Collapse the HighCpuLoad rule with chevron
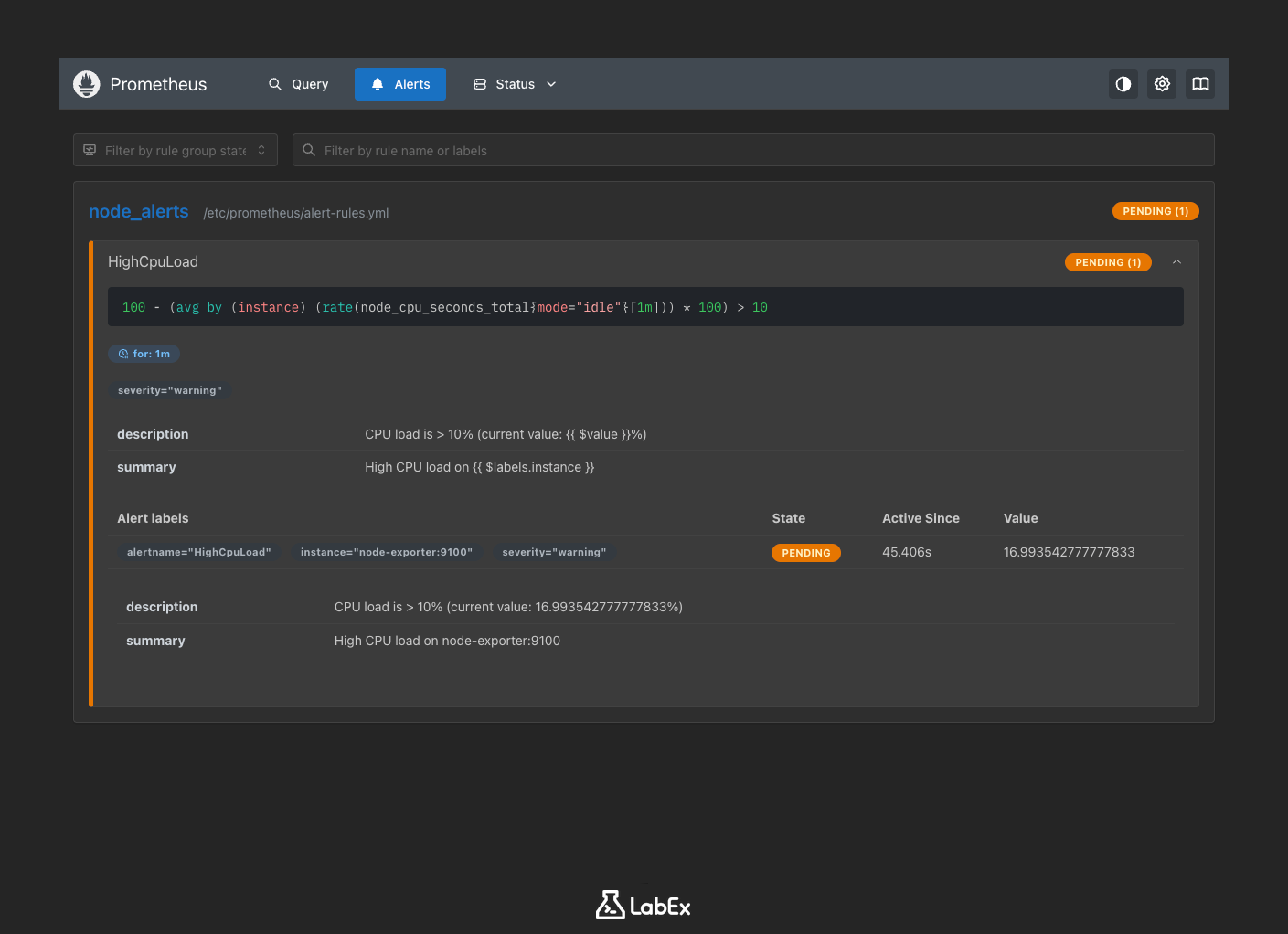The image size is (1288, 934). tap(1176, 262)
